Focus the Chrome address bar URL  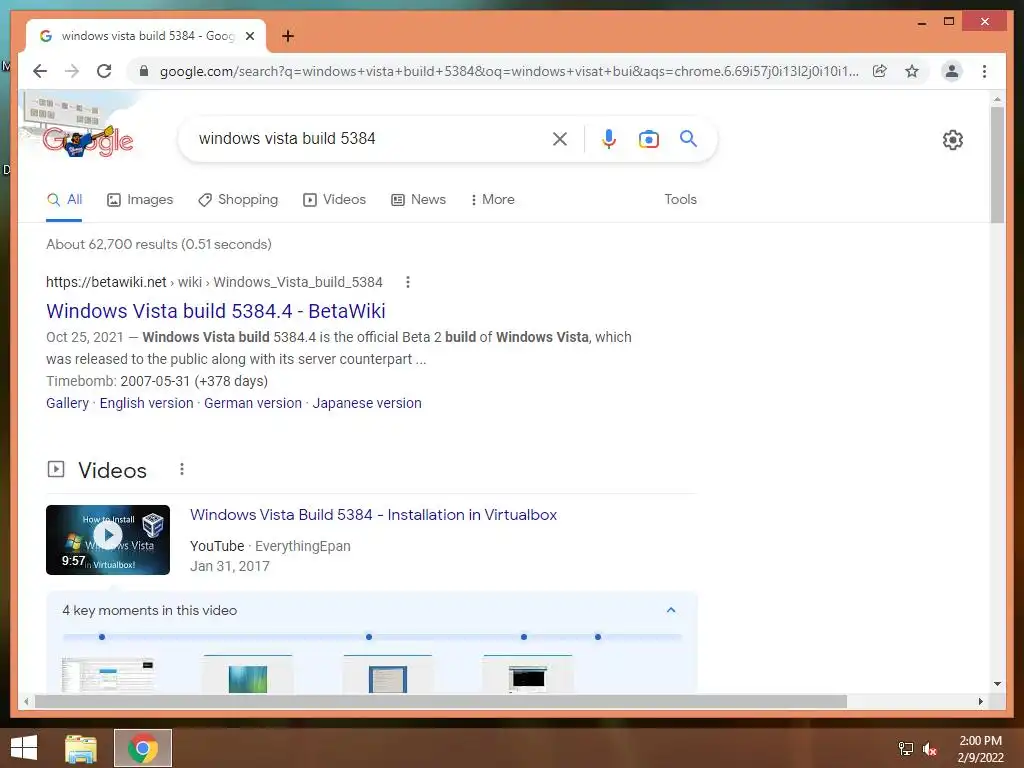pyautogui.click(x=509, y=71)
